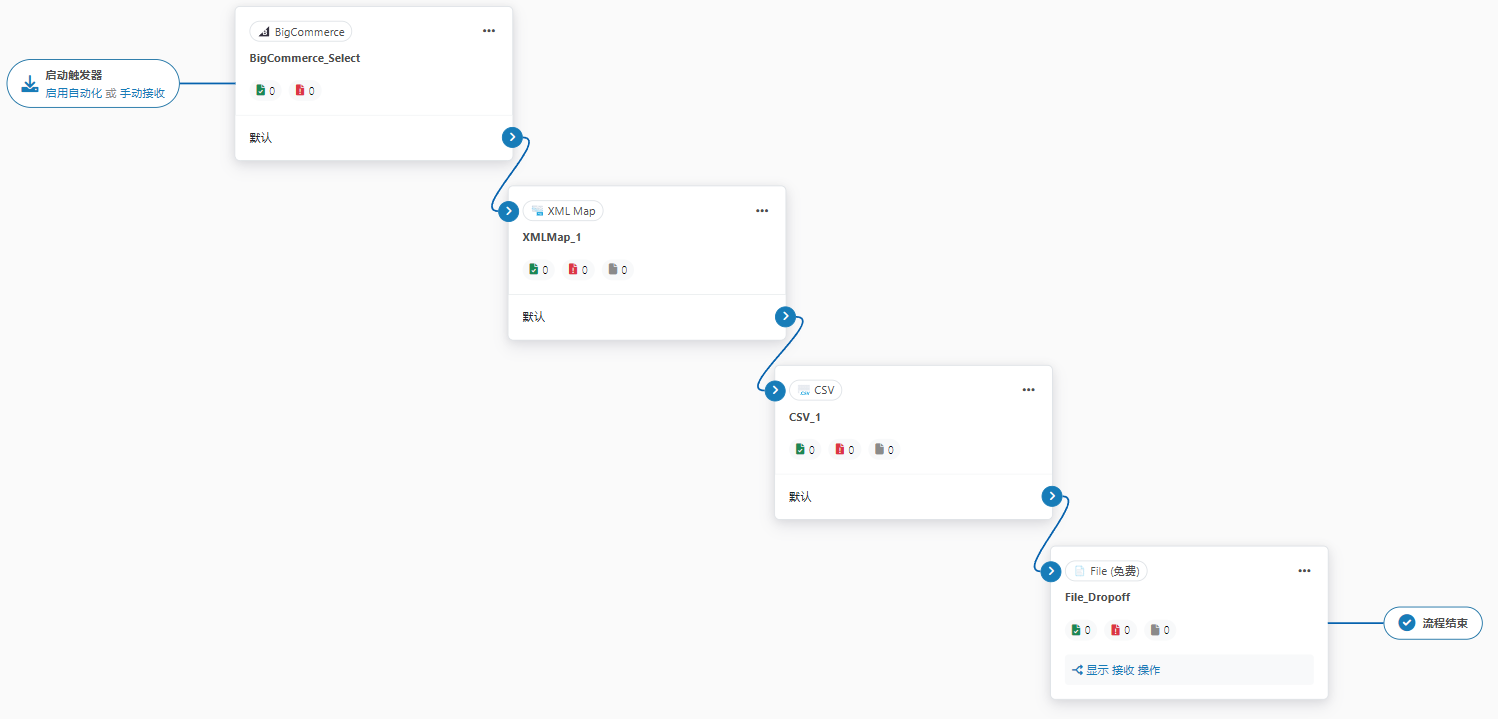Click the BigCommerce connector type badge
The width and height of the screenshot is (1498, 719).
pyautogui.click(x=301, y=32)
